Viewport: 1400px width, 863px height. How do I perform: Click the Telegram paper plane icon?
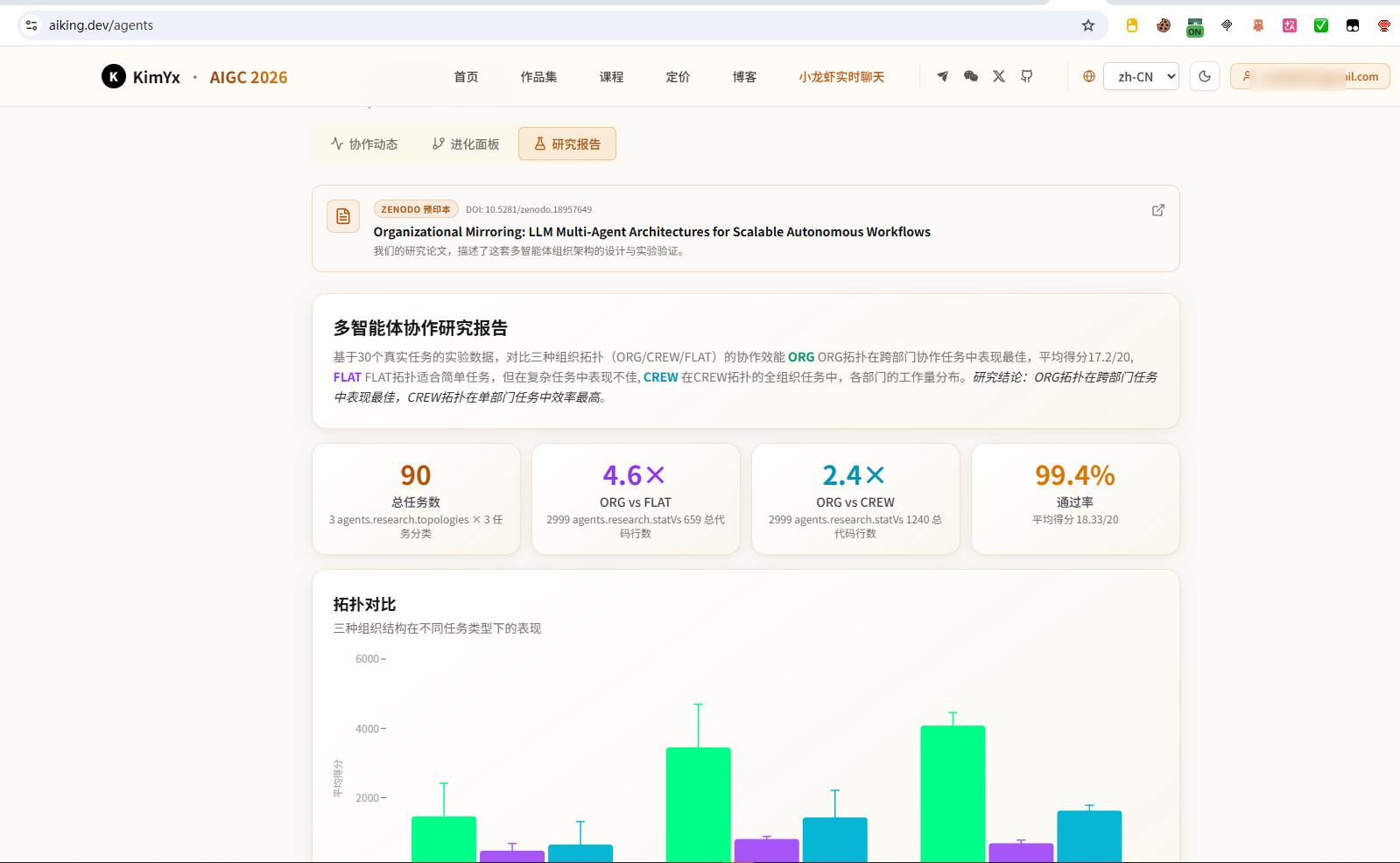click(942, 76)
